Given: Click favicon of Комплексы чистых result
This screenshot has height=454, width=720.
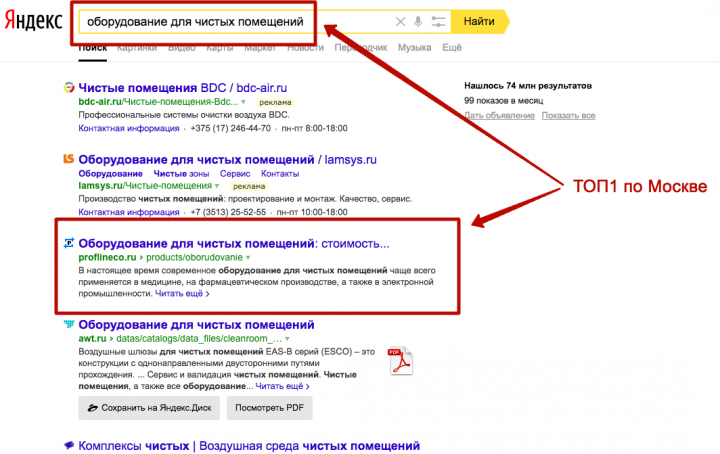Looking at the screenshot, I should (x=69, y=445).
